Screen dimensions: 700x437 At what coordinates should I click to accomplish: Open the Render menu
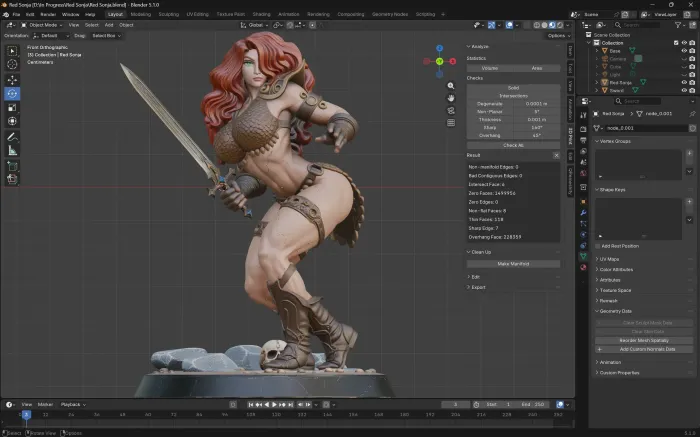[48, 14]
